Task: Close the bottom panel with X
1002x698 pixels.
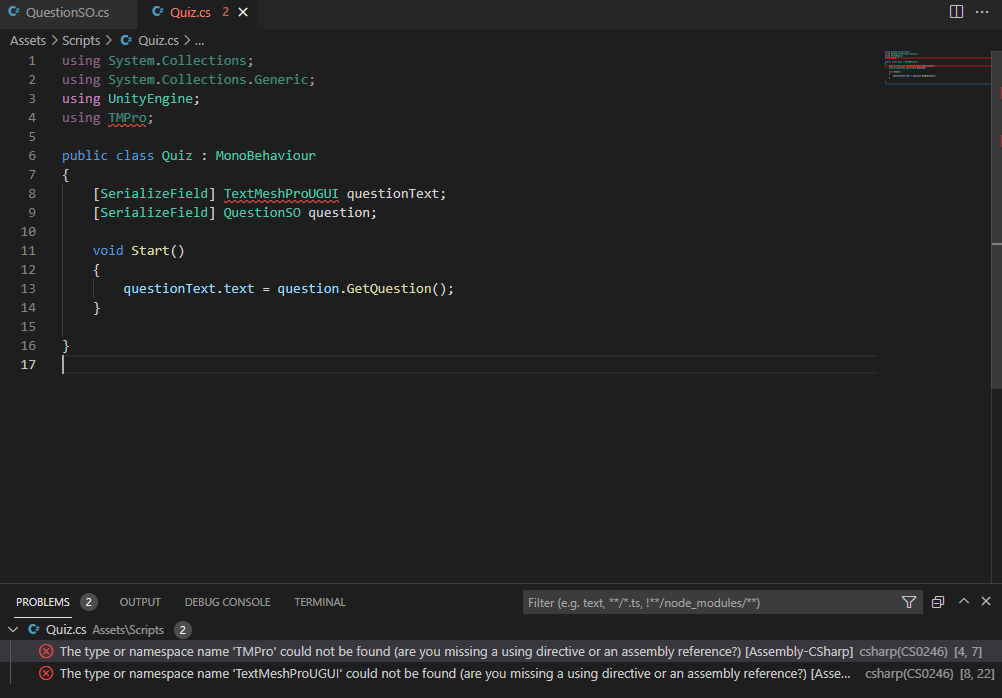Action: [x=986, y=602]
